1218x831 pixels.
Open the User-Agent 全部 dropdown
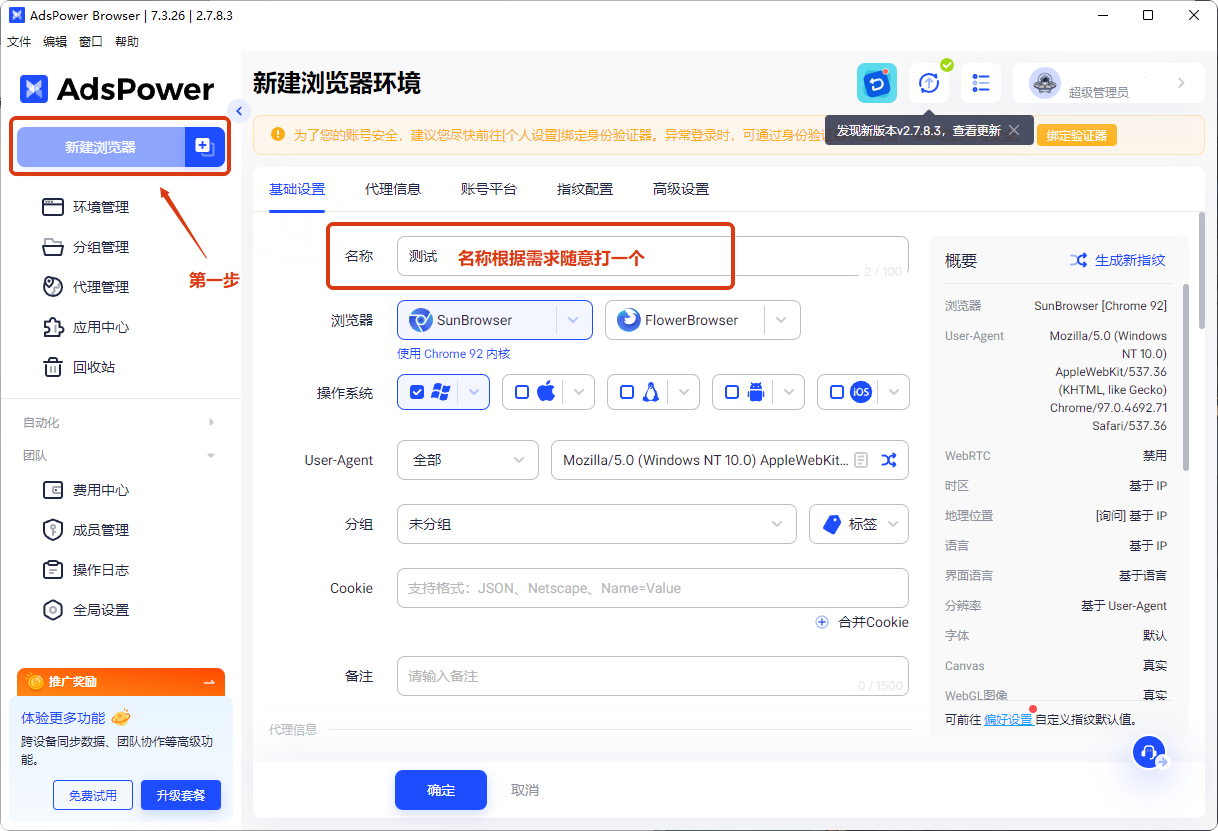tap(468, 460)
